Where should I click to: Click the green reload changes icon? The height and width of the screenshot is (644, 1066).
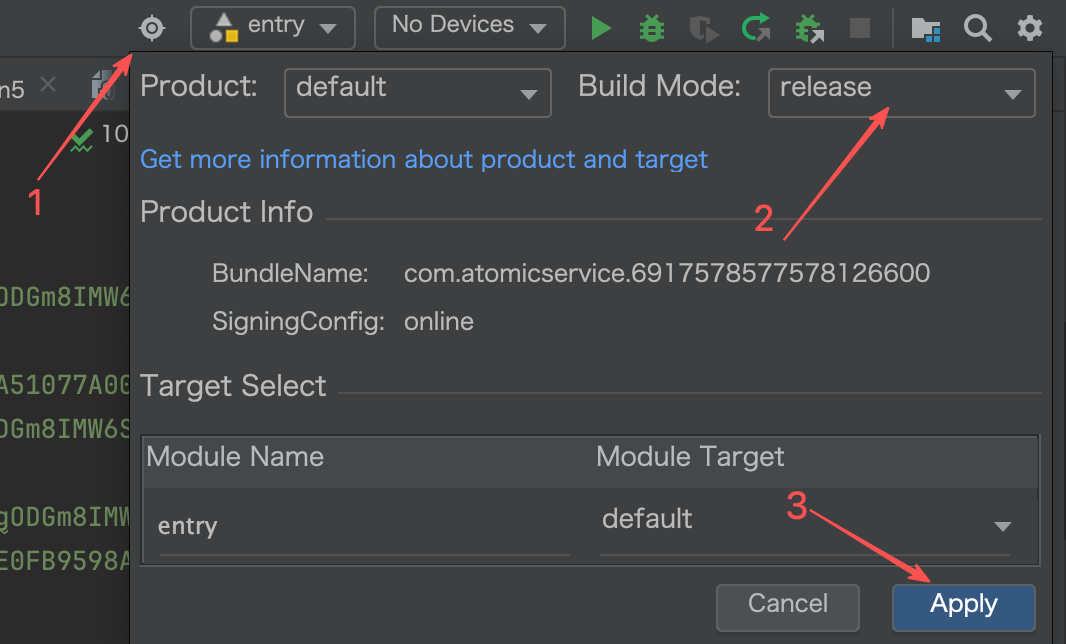(756, 28)
